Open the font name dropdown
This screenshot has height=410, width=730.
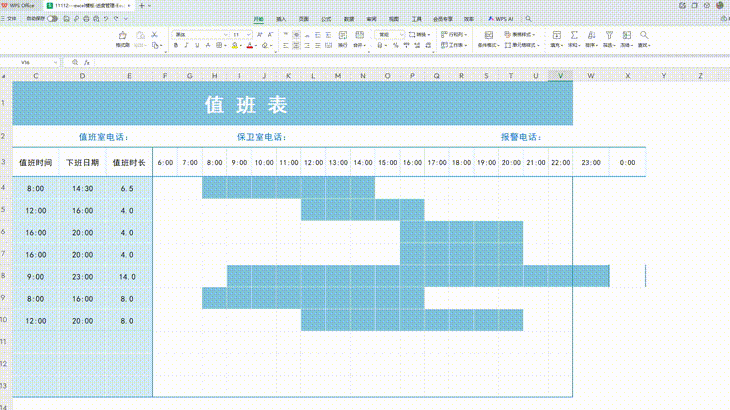tap(200, 34)
